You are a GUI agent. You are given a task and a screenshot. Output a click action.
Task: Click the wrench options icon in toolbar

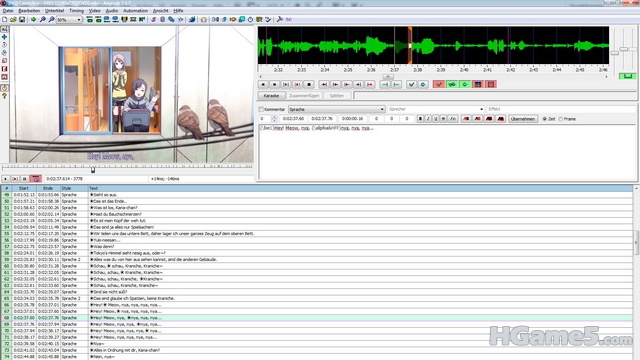coord(280,20)
